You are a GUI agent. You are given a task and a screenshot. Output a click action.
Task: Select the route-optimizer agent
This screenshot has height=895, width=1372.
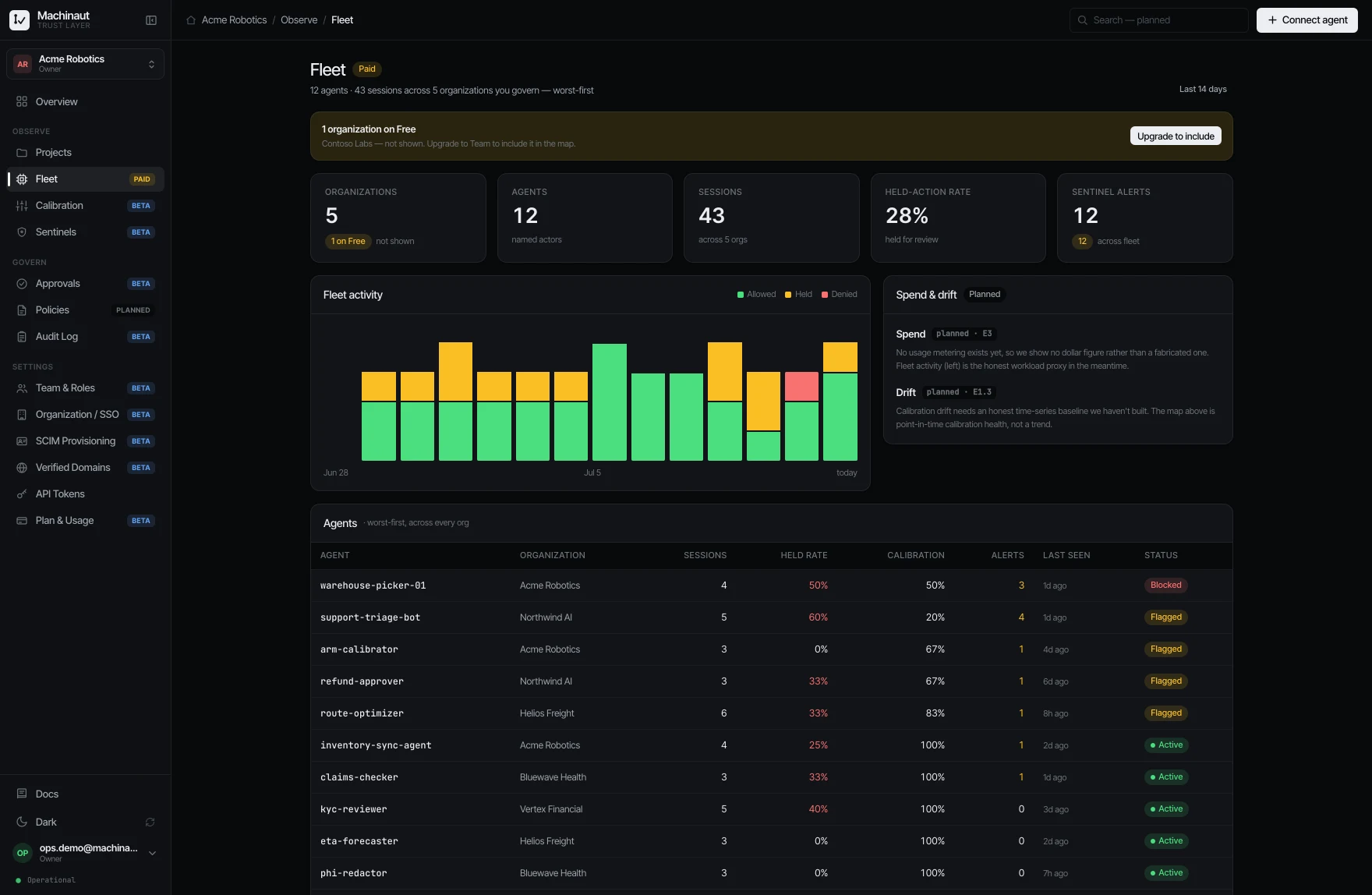772,713
